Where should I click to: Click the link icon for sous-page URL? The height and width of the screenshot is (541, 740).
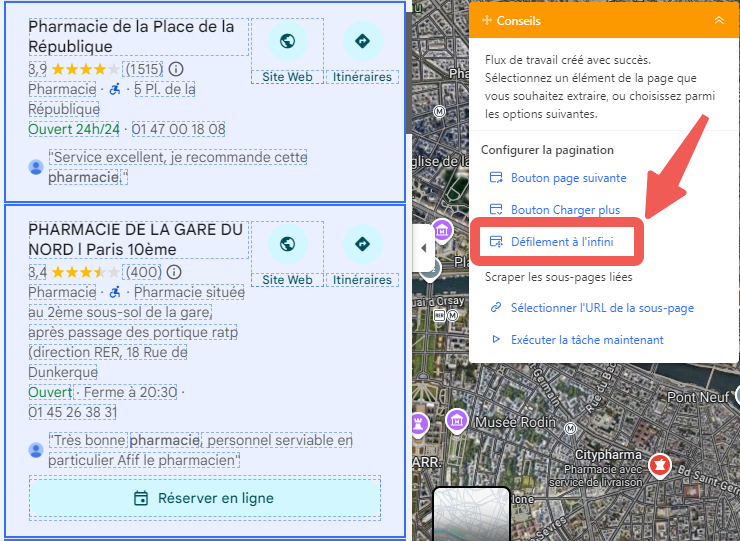496,308
